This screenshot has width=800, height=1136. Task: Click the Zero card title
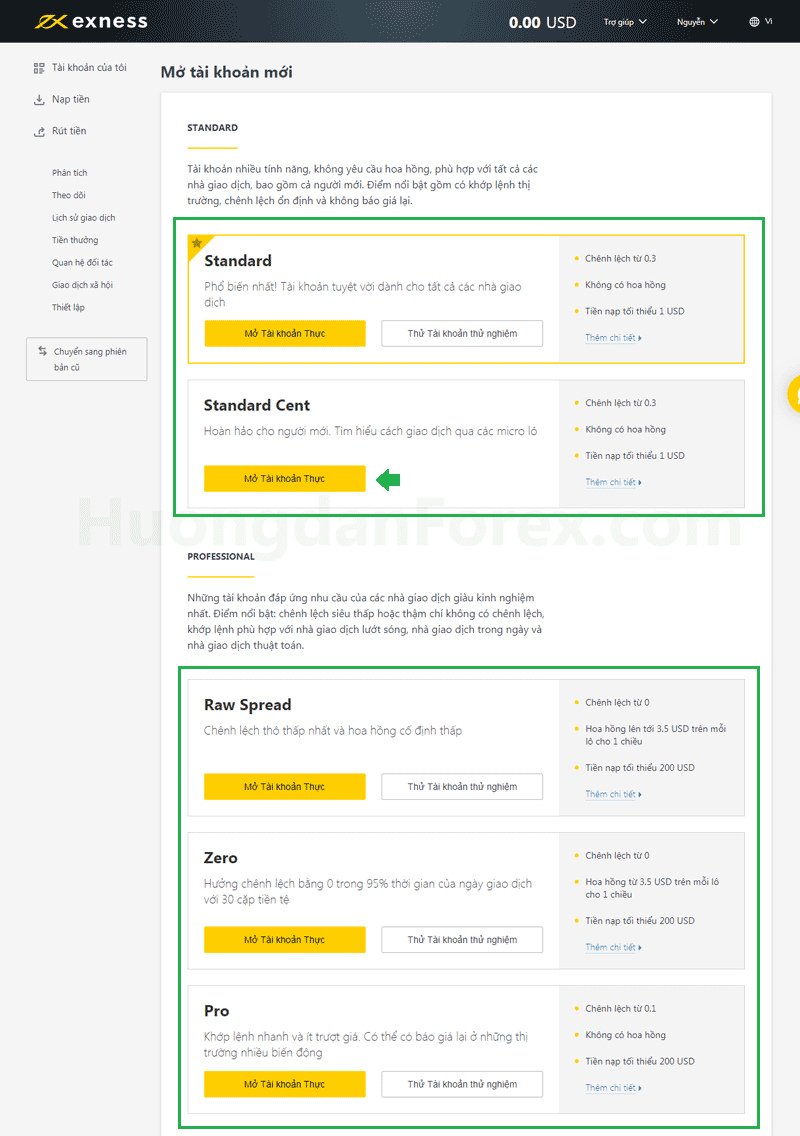(x=220, y=858)
